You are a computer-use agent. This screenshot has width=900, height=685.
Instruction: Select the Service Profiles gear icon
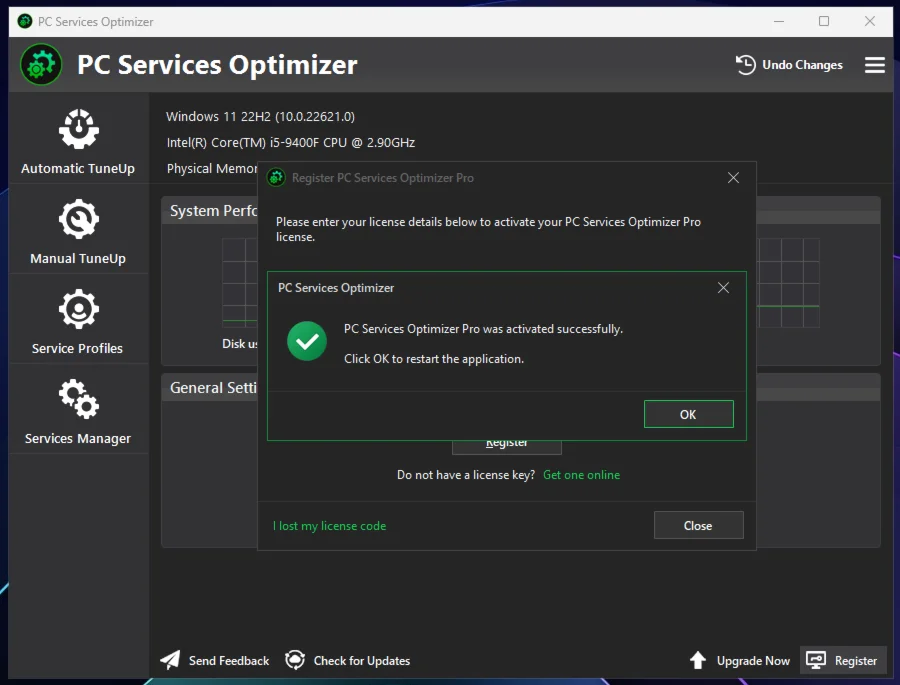tap(78, 309)
